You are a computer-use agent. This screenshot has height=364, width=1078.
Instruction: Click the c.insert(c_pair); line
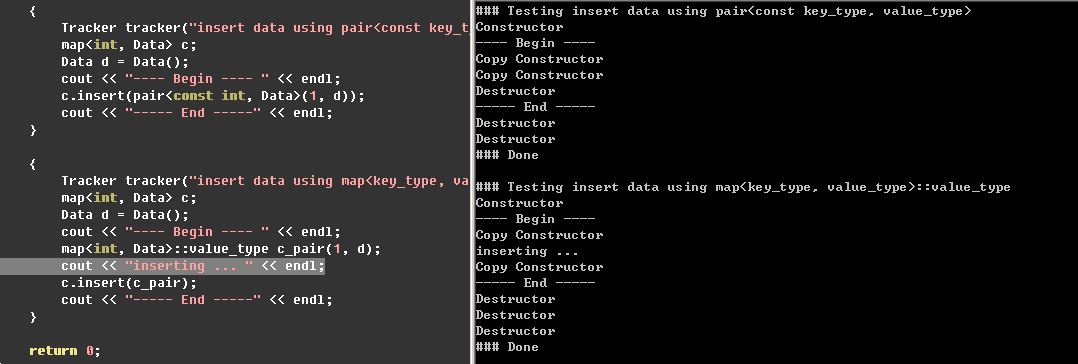pyautogui.click(x=129, y=283)
